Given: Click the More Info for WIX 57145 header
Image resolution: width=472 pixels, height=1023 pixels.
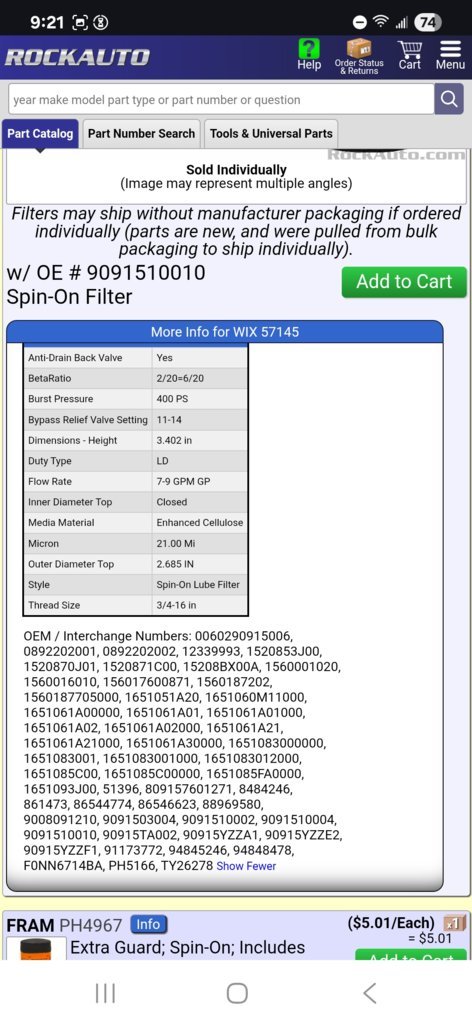Looking at the screenshot, I should pos(225,331).
